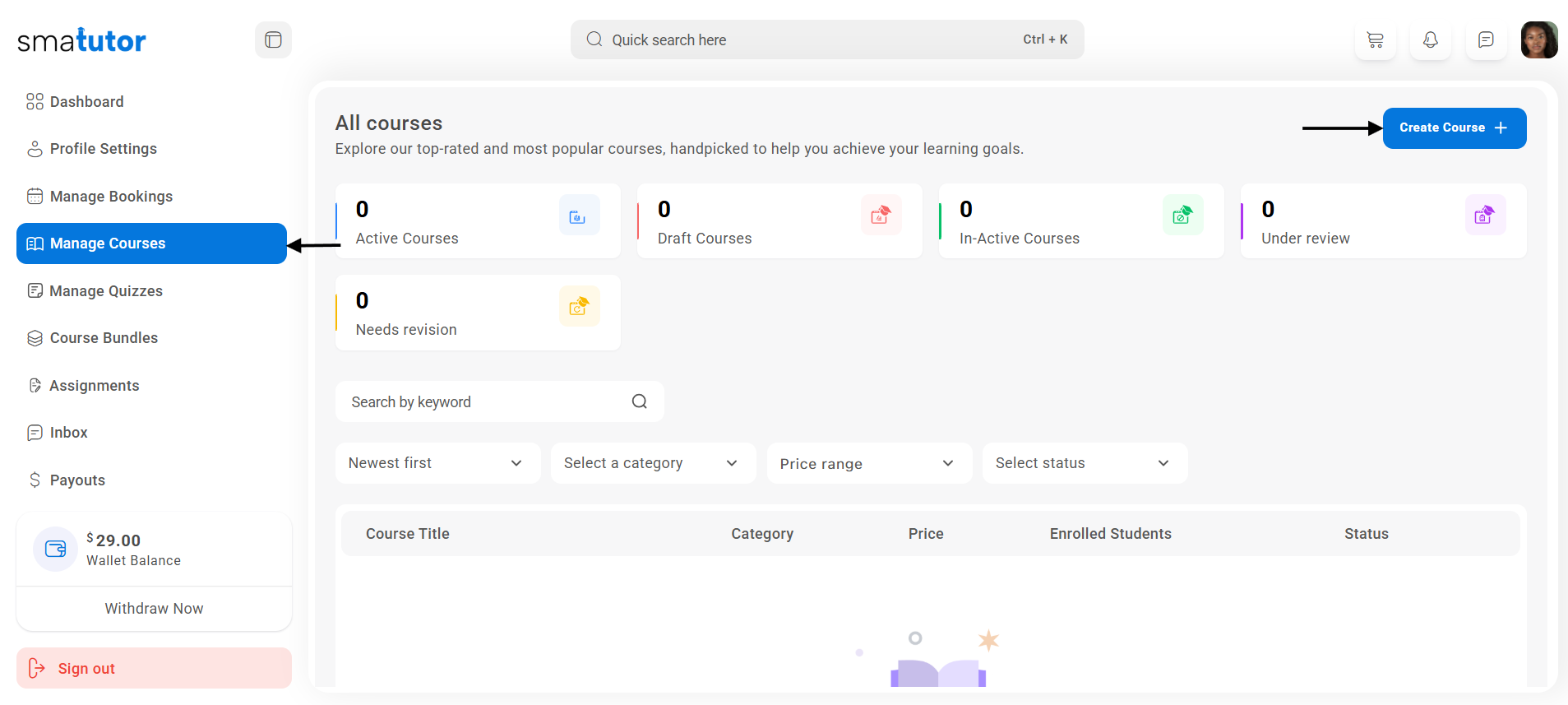The height and width of the screenshot is (705, 1568).
Task: Click the user profile avatar
Action: tap(1538, 39)
